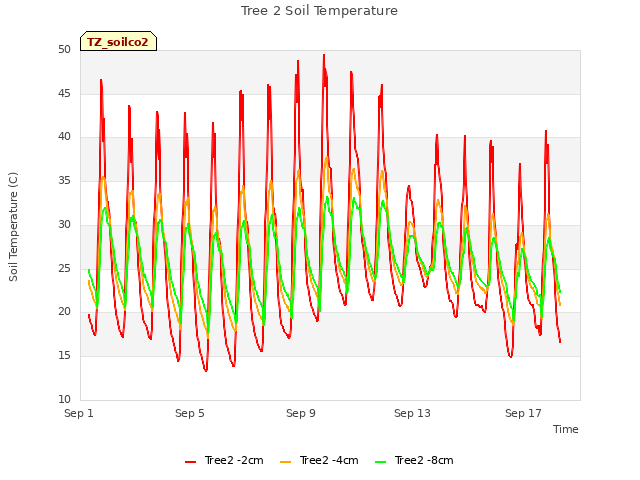Select the Tree2 -2cm legend entry
Screen dimensions: 640x480
click(224, 460)
